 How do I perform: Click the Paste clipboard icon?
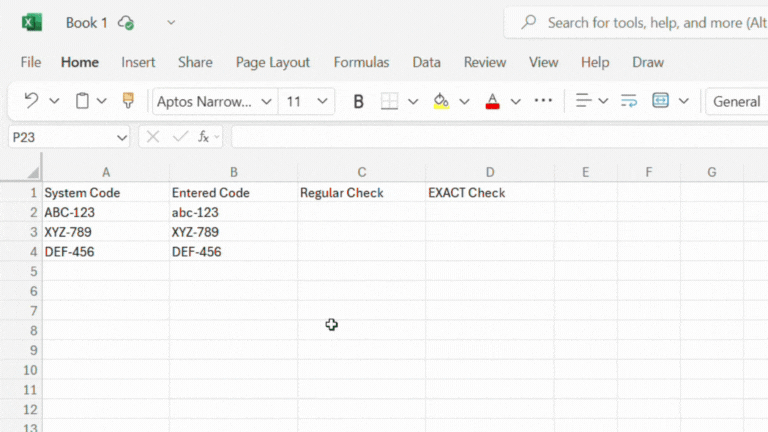click(x=82, y=101)
